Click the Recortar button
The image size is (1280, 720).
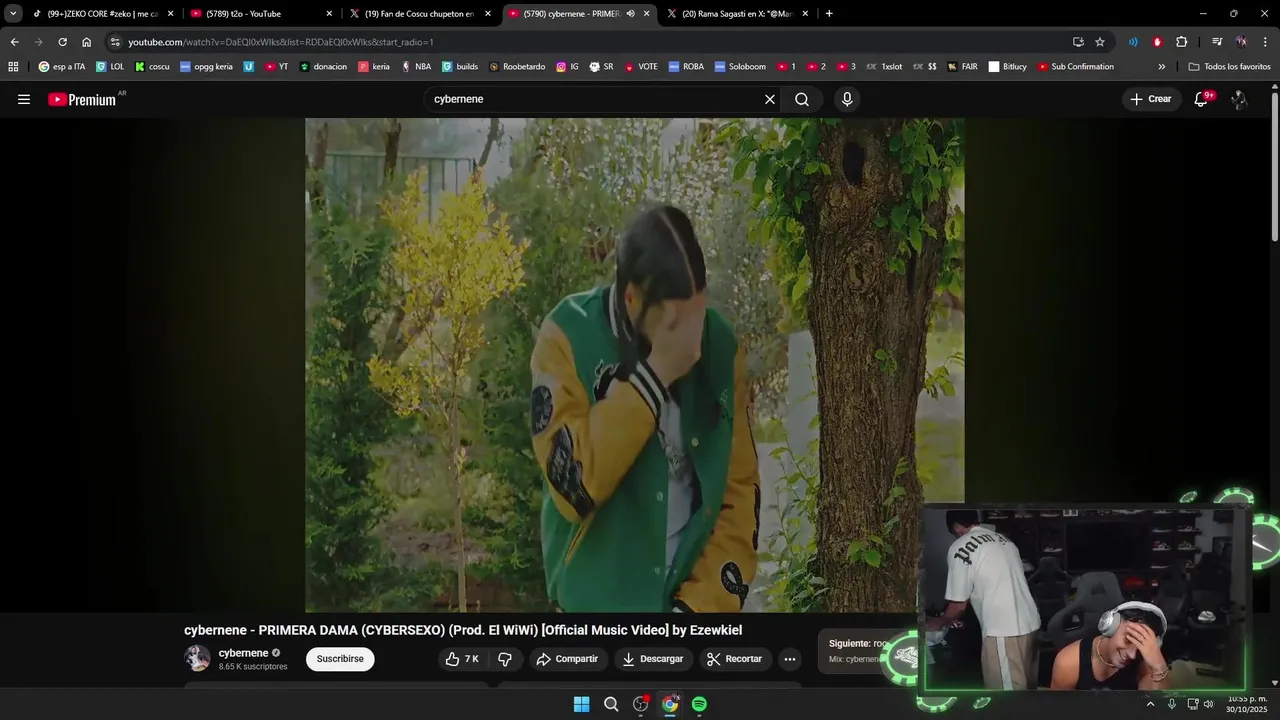pyautogui.click(x=734, y=659)
